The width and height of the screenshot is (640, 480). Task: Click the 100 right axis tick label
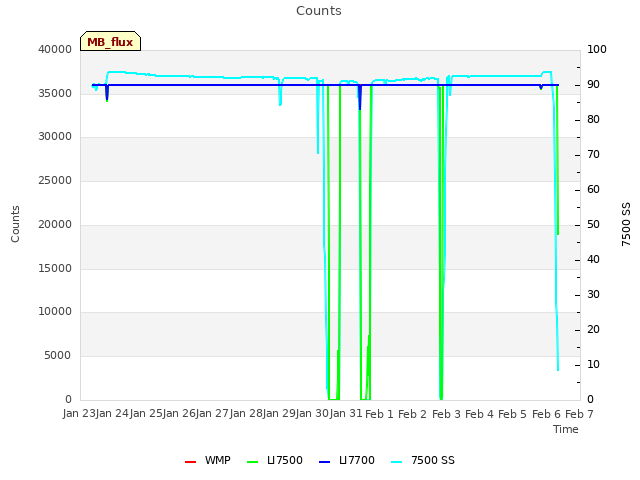click(x=597, y=49)
